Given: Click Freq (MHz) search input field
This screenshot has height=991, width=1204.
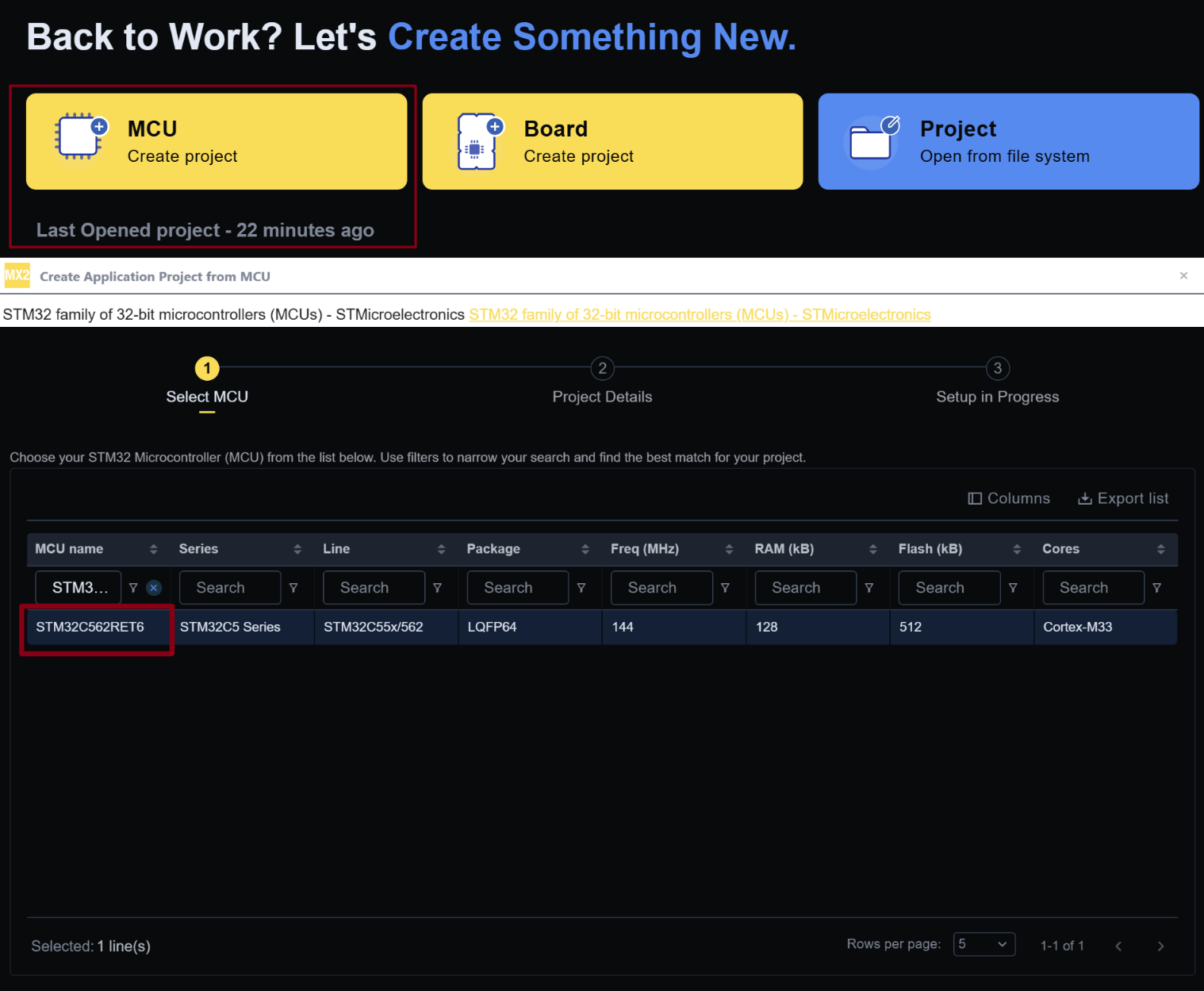Looking at the screenshot, I should (x=662, y=588).
